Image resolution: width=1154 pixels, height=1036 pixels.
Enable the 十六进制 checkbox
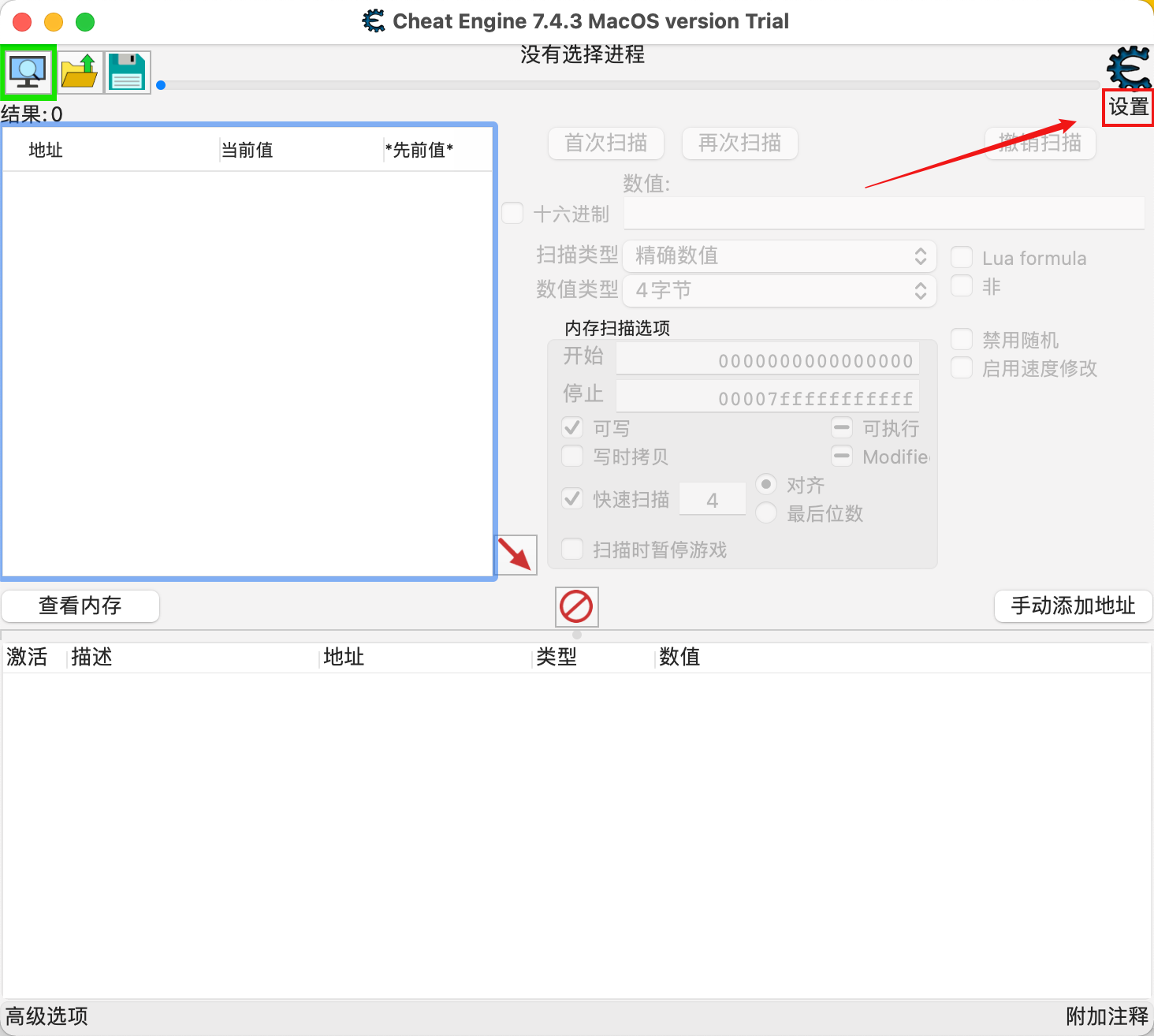(512, 213)
